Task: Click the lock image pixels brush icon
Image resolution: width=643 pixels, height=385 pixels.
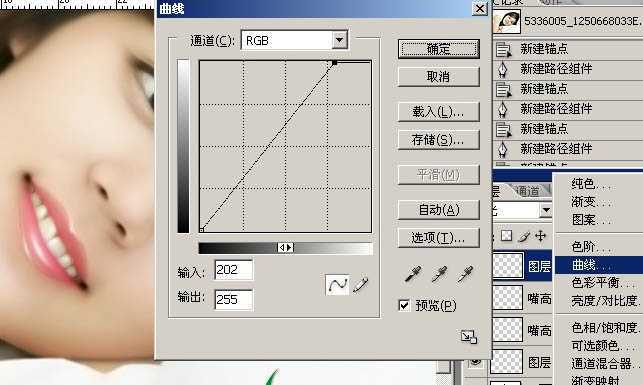Action: (524, 236)
